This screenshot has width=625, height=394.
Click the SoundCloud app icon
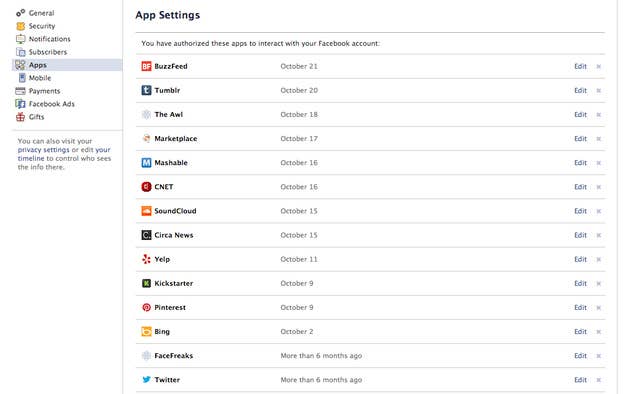point(146,211)
